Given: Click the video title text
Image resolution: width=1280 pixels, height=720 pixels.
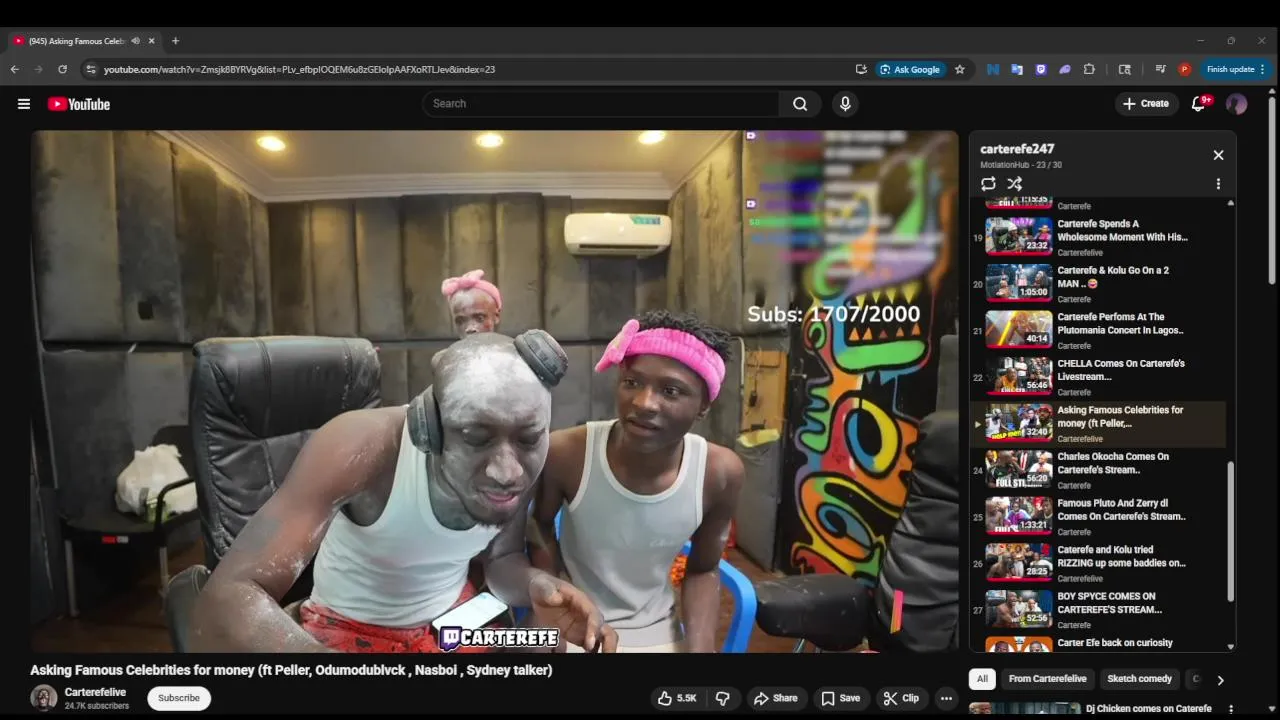Looking at the screenshot, I should (291, 670).
